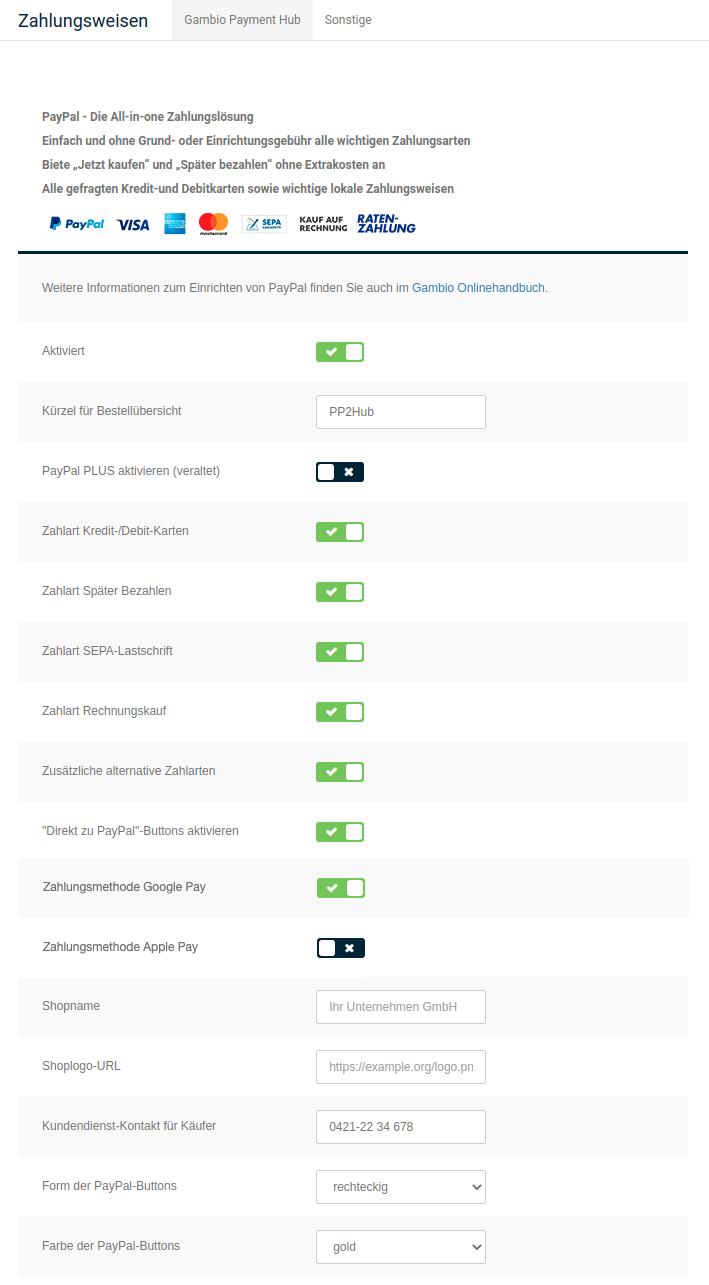Click the VISA card logo
709x1285 pixels.
coord(133,224)
